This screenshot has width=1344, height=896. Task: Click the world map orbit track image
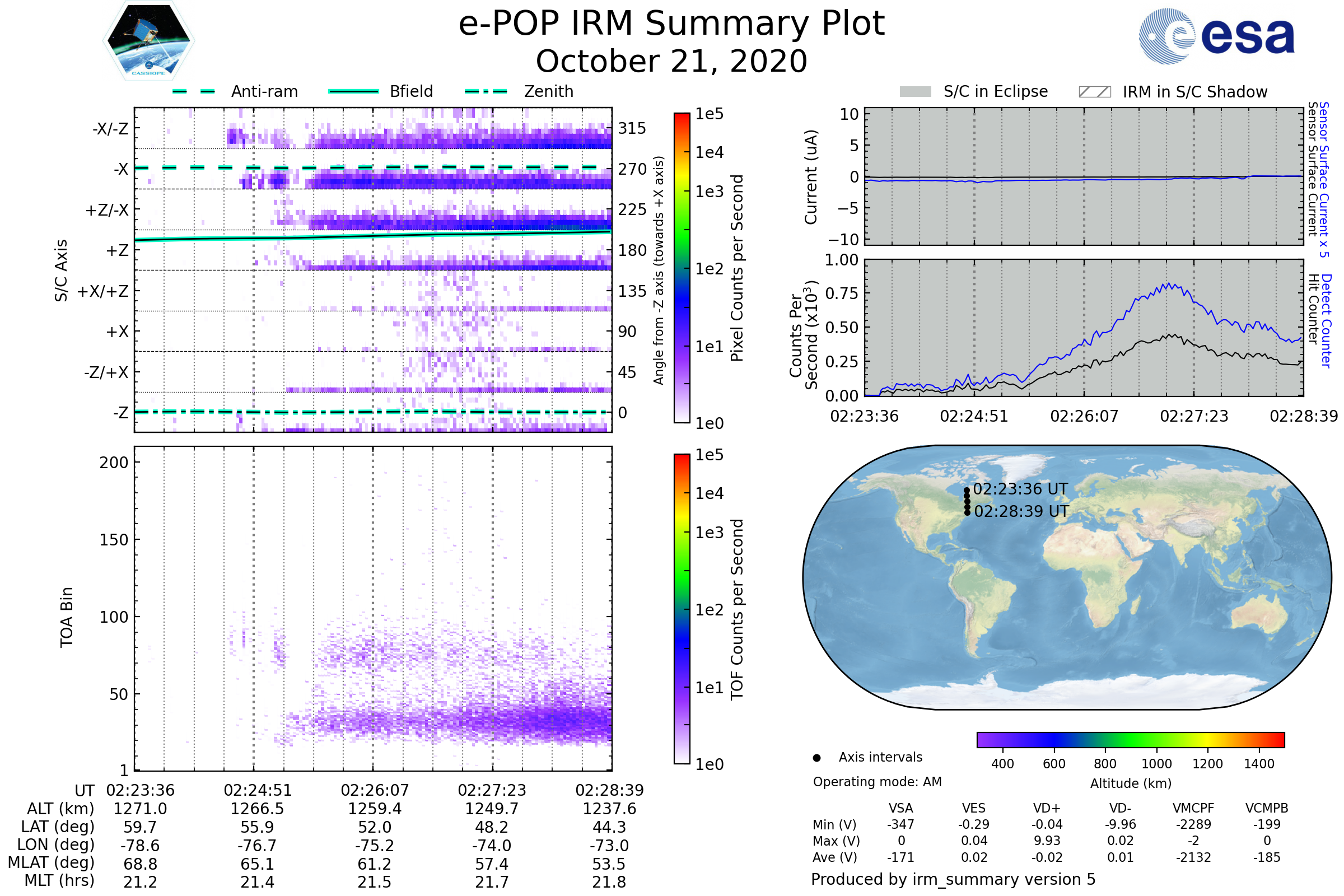[x=1066, y=577]
